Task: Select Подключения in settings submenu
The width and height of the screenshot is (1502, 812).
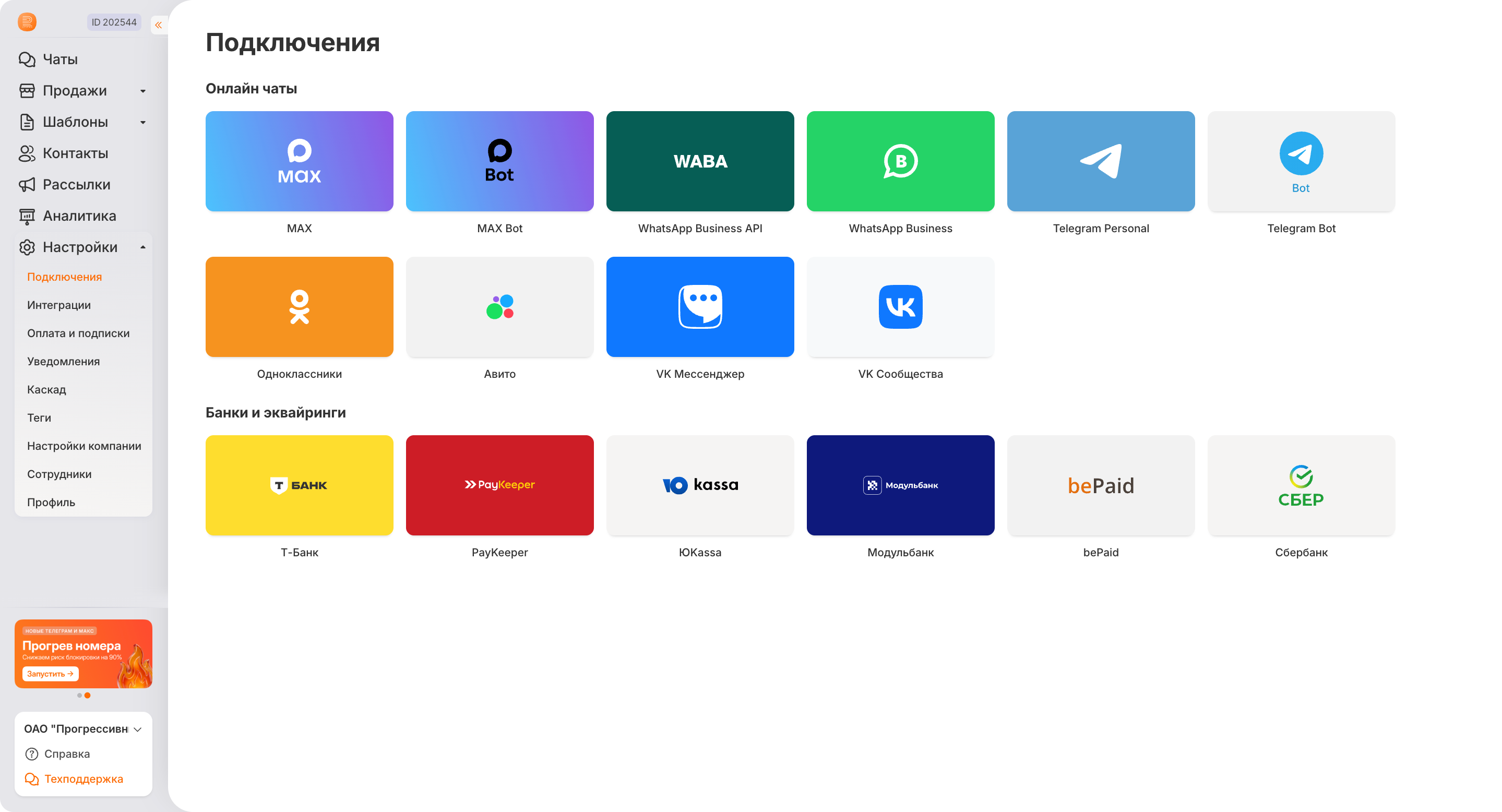Action: (x=64, y=277)
